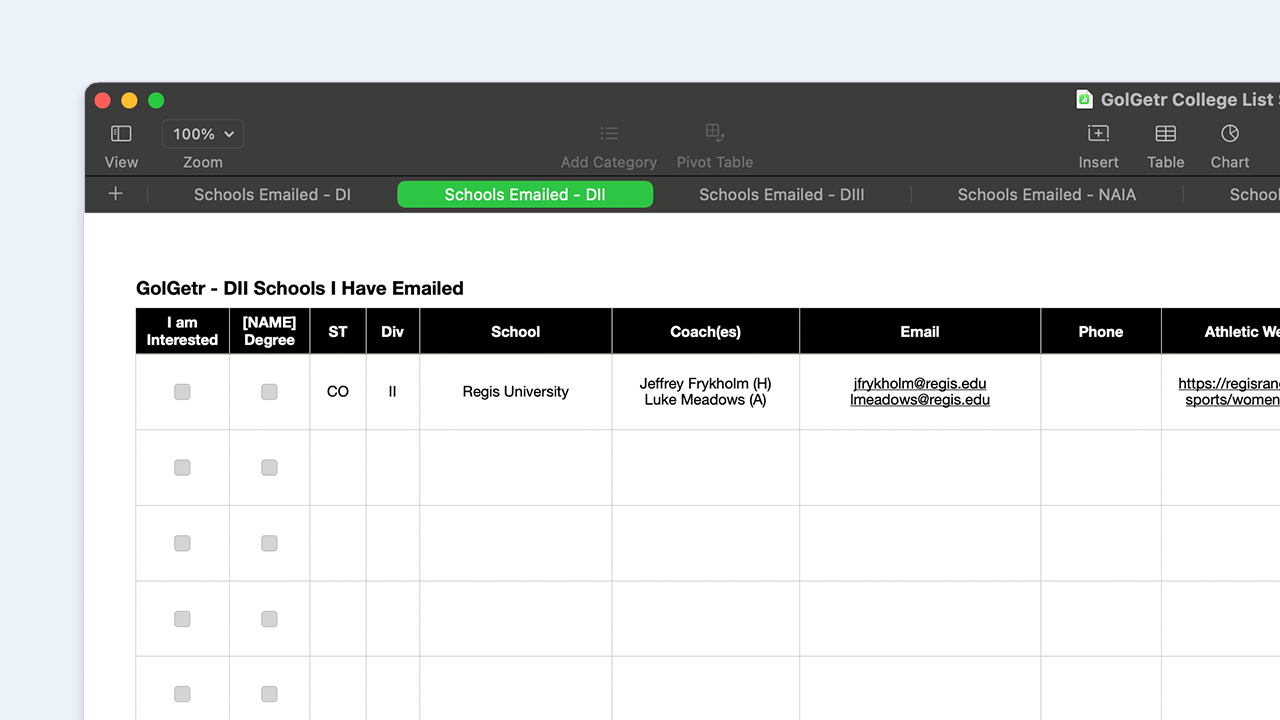Check I am Interested in fifth row
This screenshot has width=1280, height=720.
tap(182, 694)
